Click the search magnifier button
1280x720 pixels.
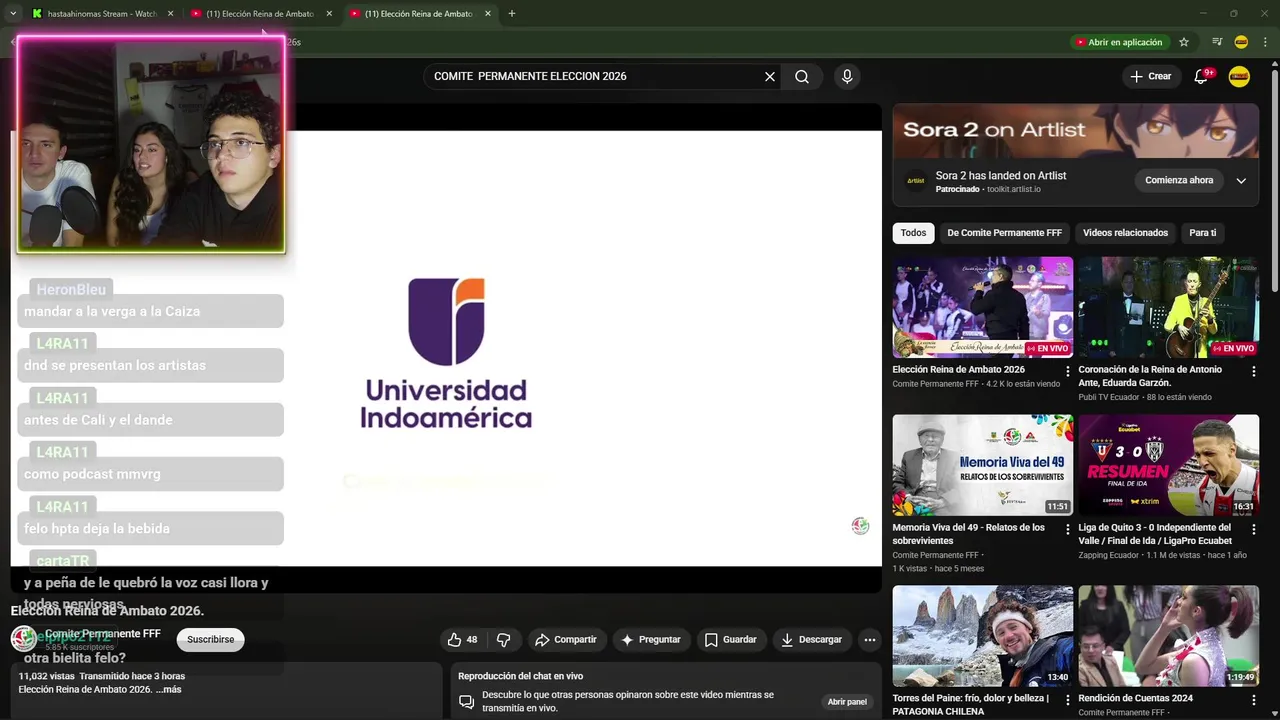[802, 76]
